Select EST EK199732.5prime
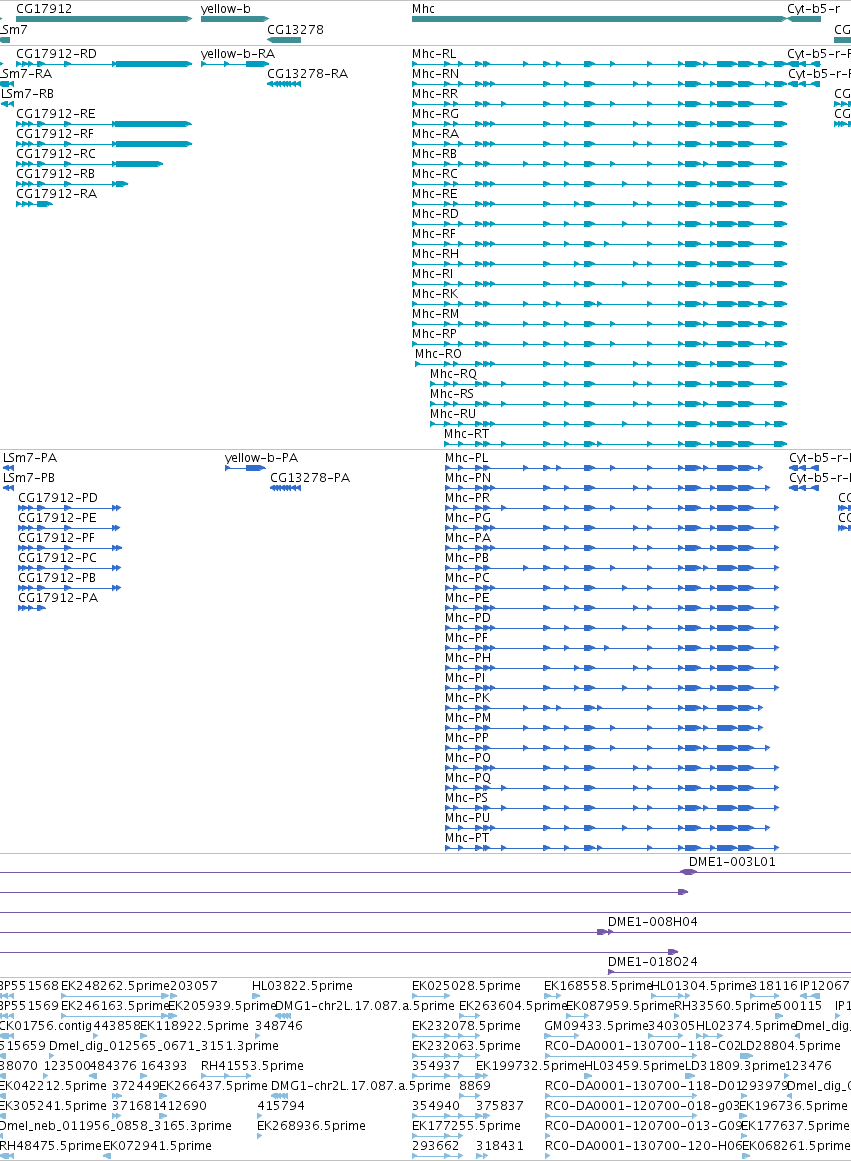This screenshot has width=851, height=1161. point(530,1066)
